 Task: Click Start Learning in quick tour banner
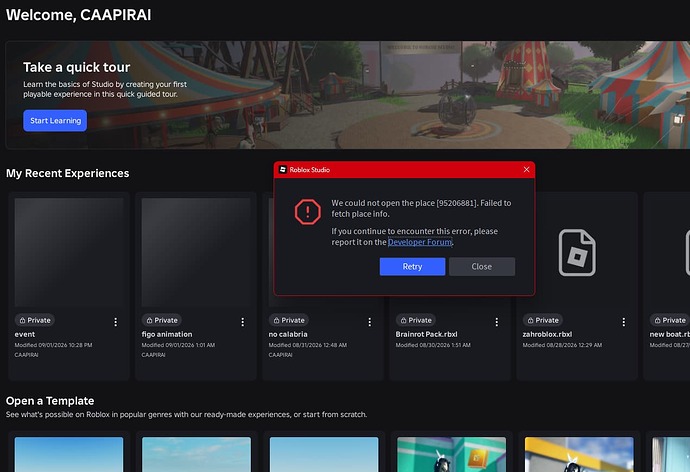55,121
